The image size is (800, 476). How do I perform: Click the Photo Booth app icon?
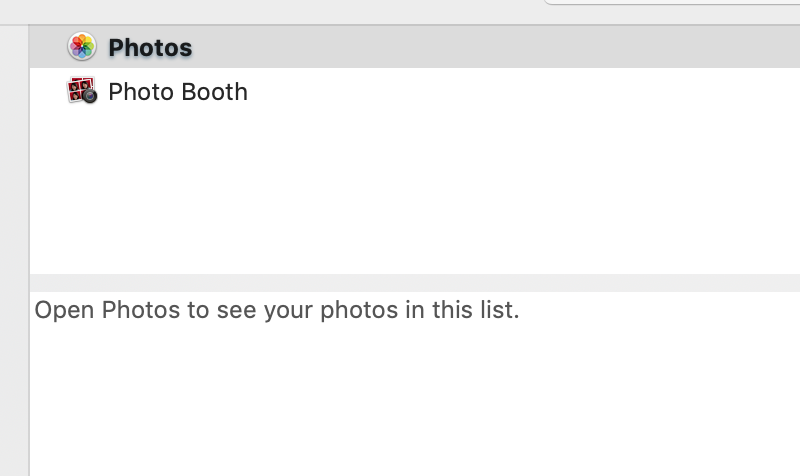tap(82, 90)
